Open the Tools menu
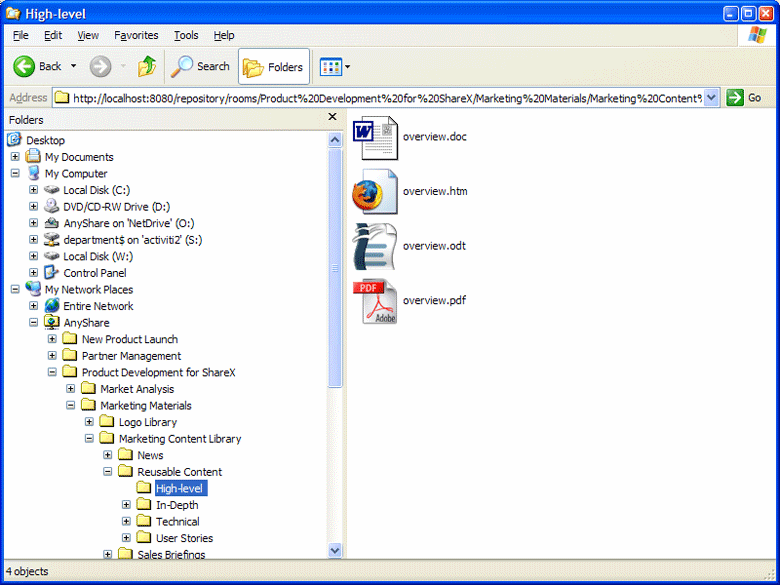This screenshot has width=780, height=585. click(186, 35)
